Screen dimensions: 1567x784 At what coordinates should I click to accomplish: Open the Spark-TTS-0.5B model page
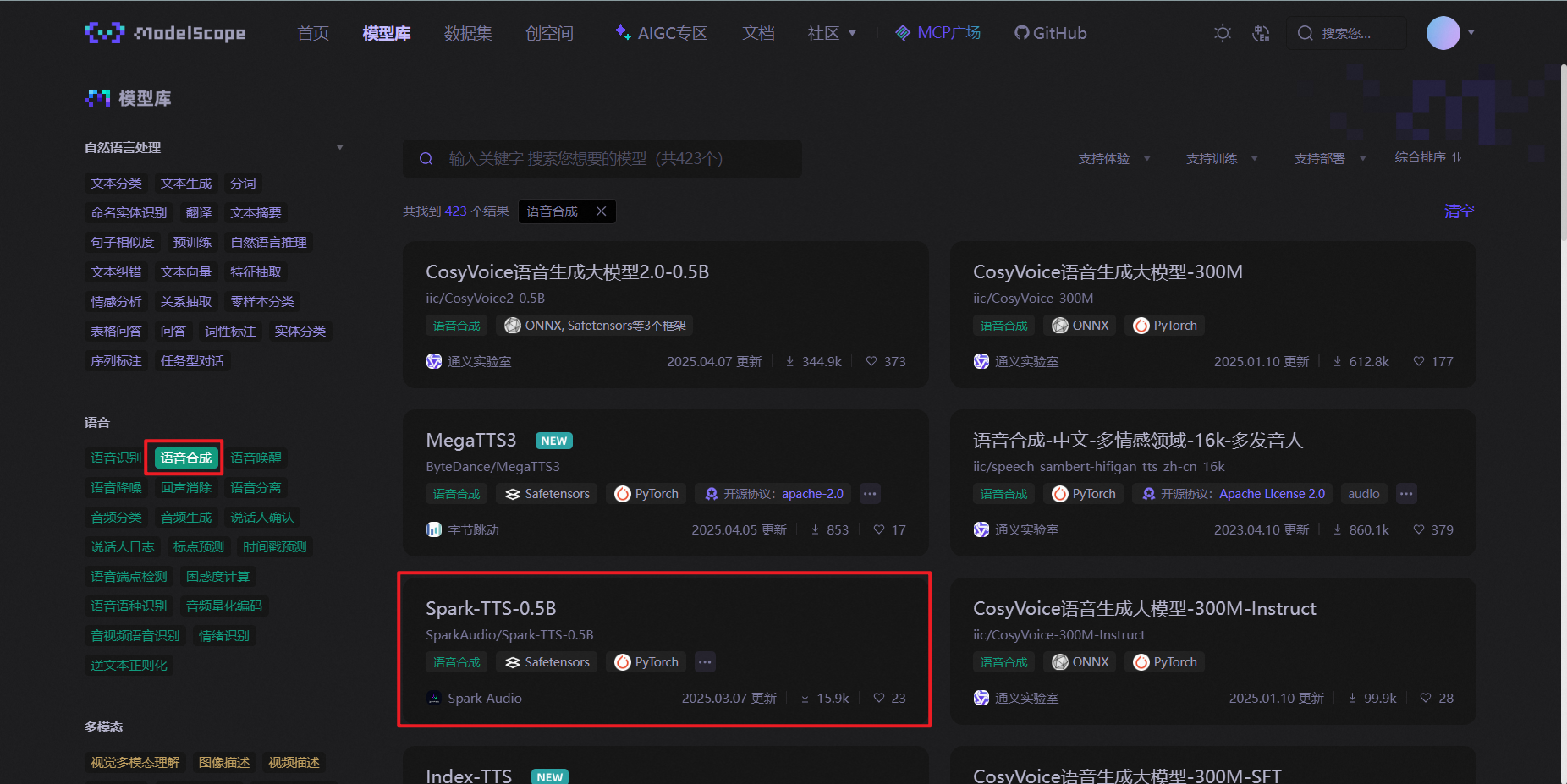pos(491,608)
